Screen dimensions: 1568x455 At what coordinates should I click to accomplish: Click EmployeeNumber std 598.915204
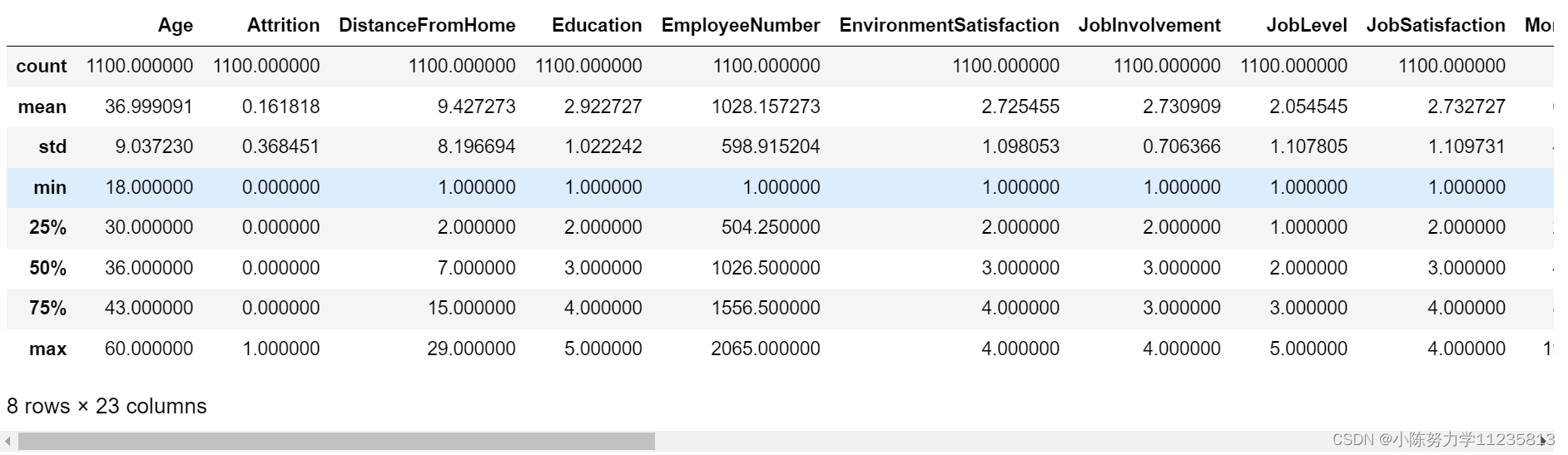click(x=771, y=147)
